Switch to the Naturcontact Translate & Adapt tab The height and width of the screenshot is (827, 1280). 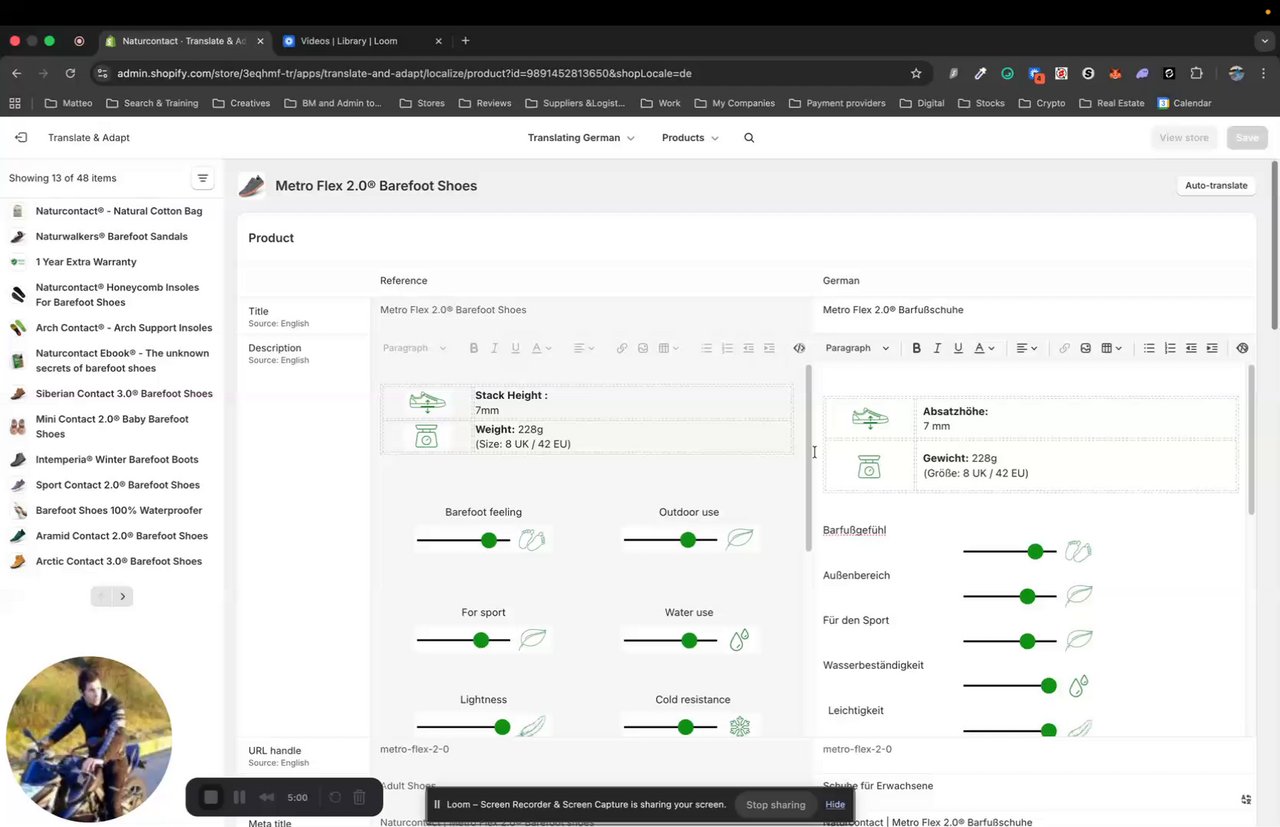[x=184, y=41]
